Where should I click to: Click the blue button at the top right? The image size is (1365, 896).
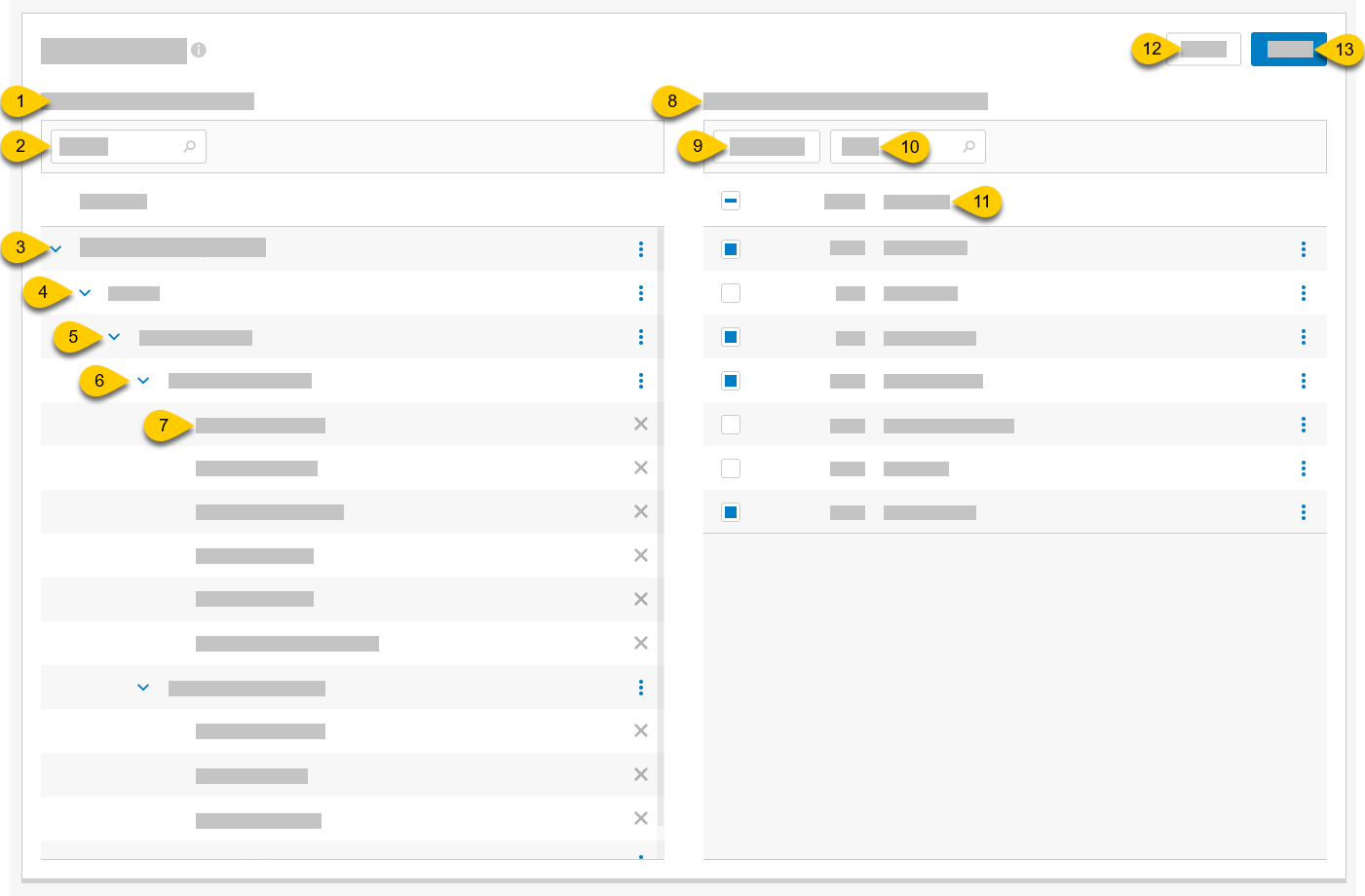point(1288,49)
